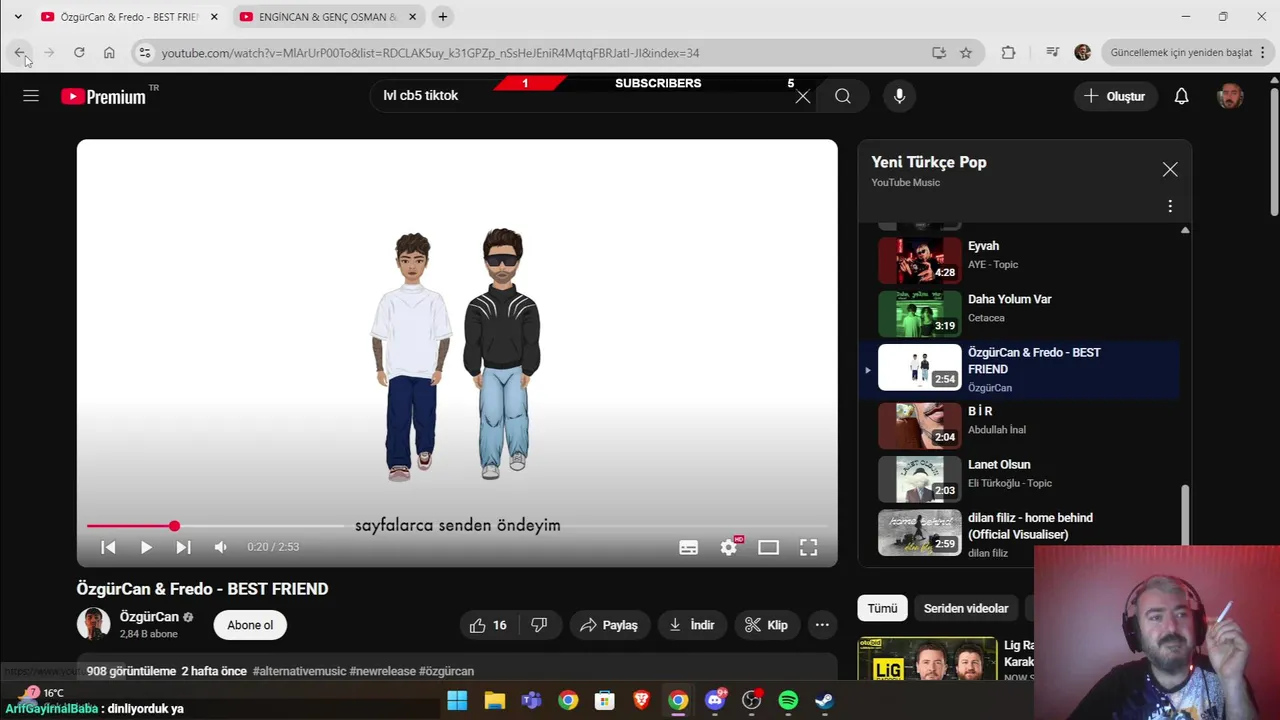The image size is (1280, 720).
Task: Toggle subtitles on the player
Action: (689, 547)
